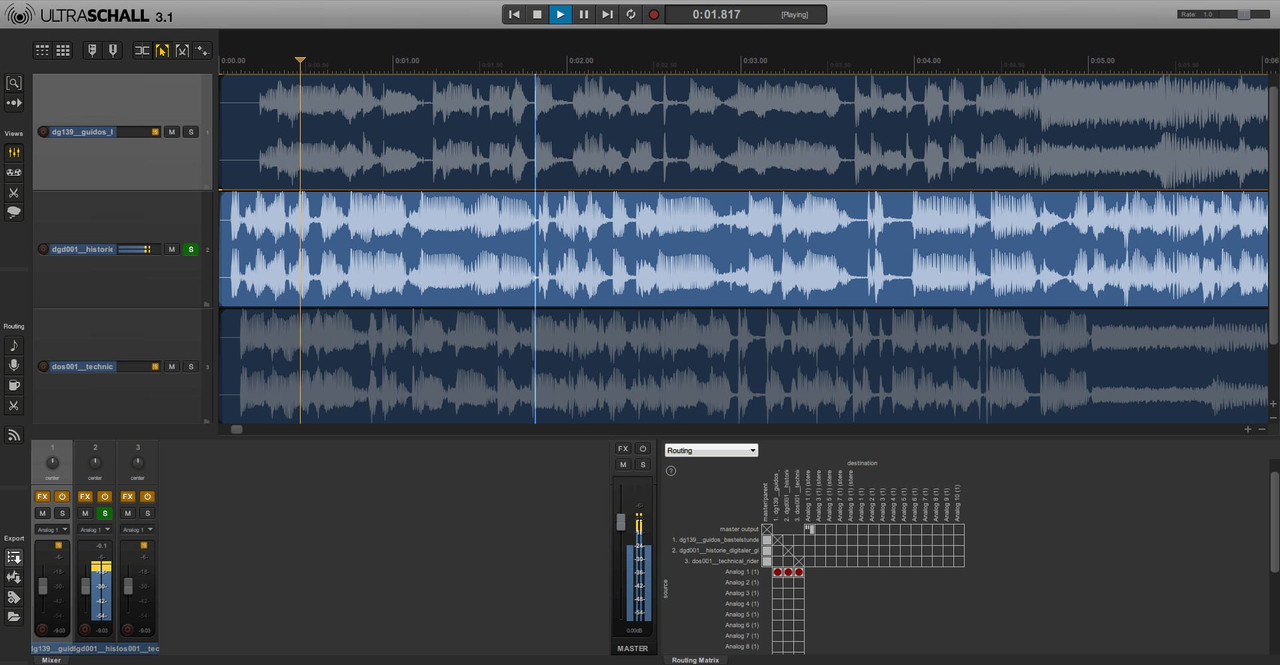1280x665 pixels.
Task: Click the blue Play button
Action: (x=560, y=14)
